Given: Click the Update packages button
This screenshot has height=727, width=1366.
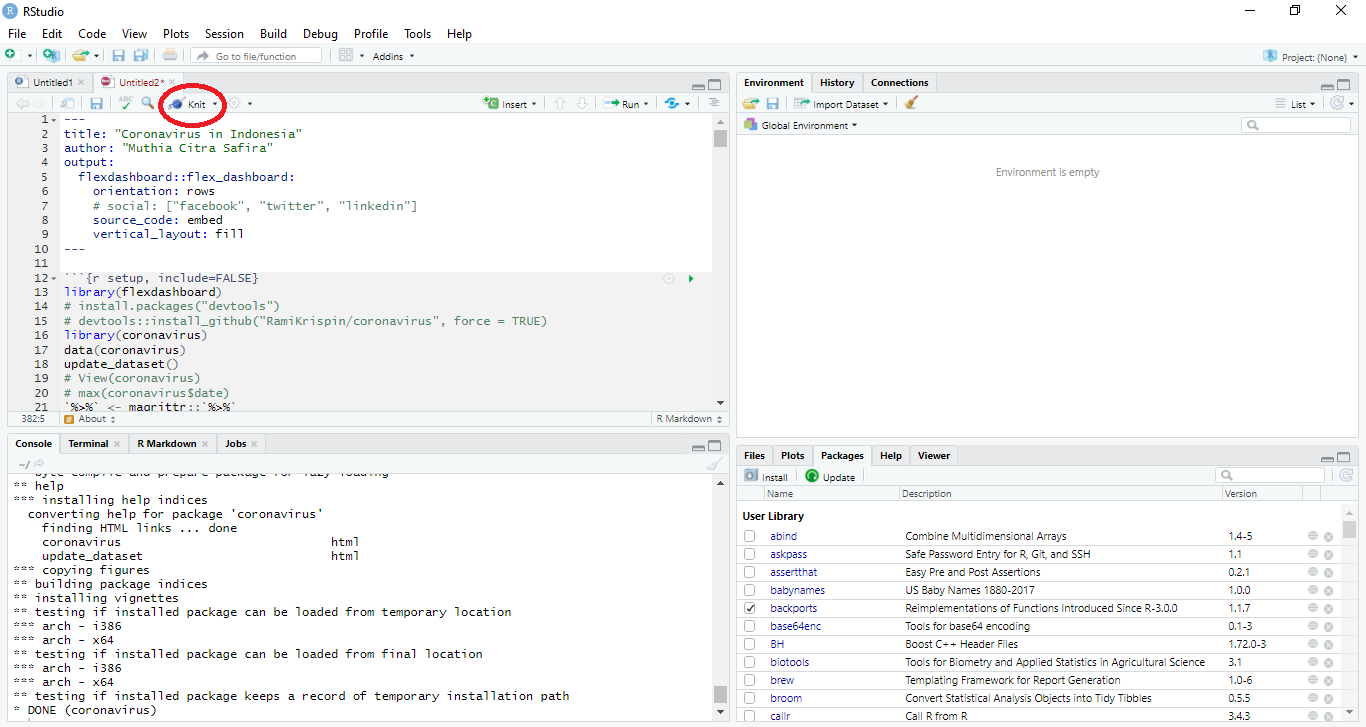Looking at the screenshot, I should [830, 476].
